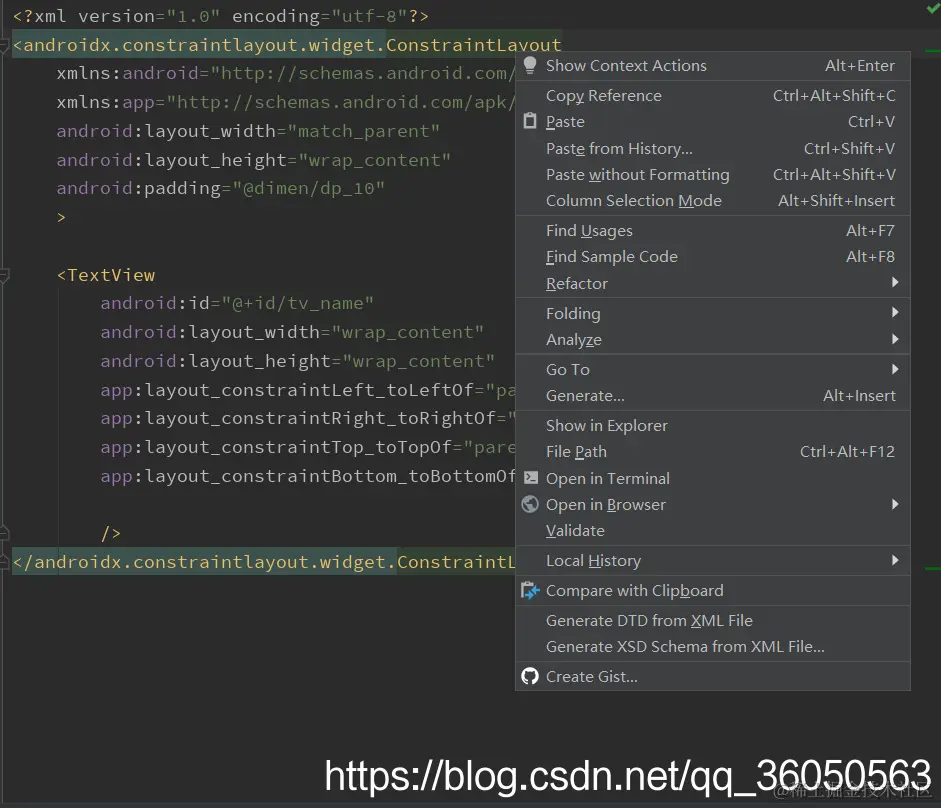Click the app:layout_constraintBottom_toBottomOf attribute
941x808 pixels.
pyautogui.click(x=308, y=476)
